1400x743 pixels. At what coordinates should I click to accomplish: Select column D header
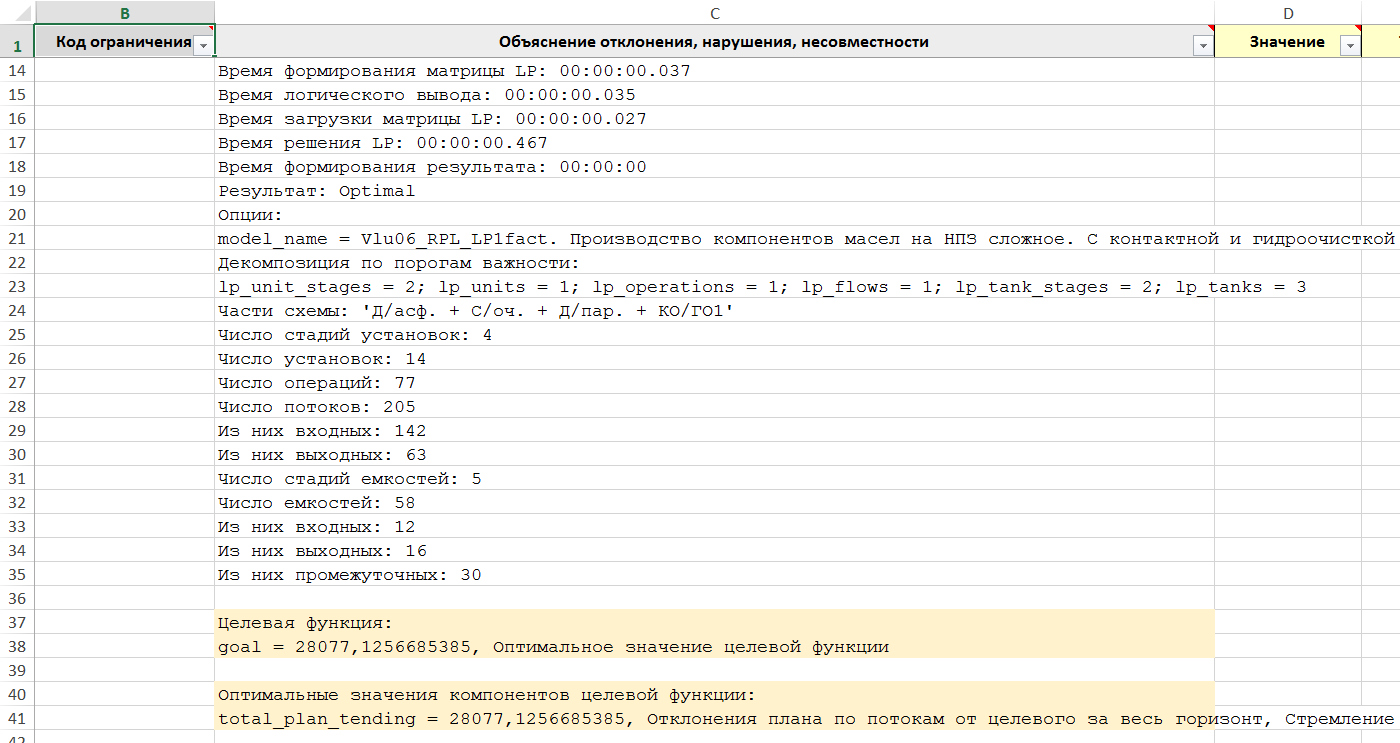coord(1288,12)
